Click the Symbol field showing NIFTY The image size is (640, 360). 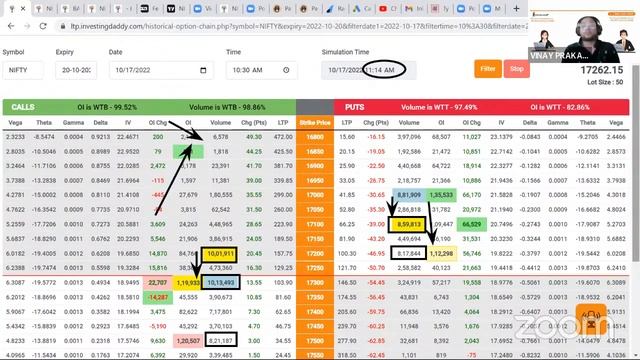(x=23, y=70)
